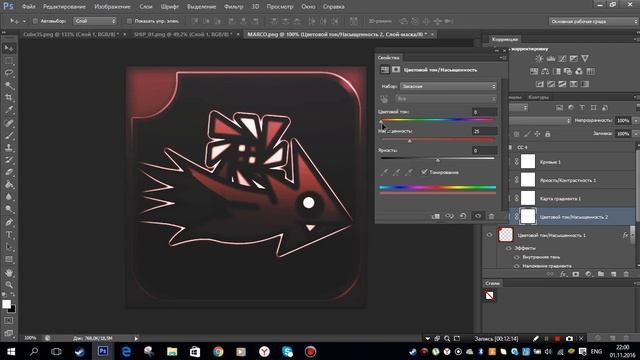Select the Карта градиента 1 layer thumbnail
This screenshot has height=360, width=640.
528,198
